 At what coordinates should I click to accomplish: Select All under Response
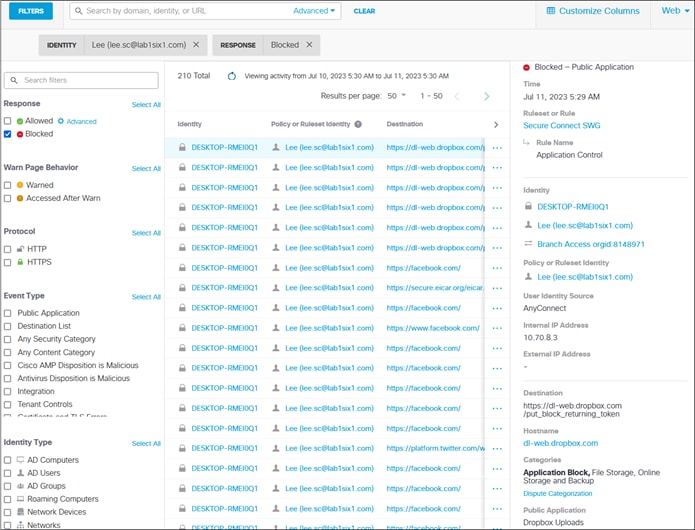point(146,105)
